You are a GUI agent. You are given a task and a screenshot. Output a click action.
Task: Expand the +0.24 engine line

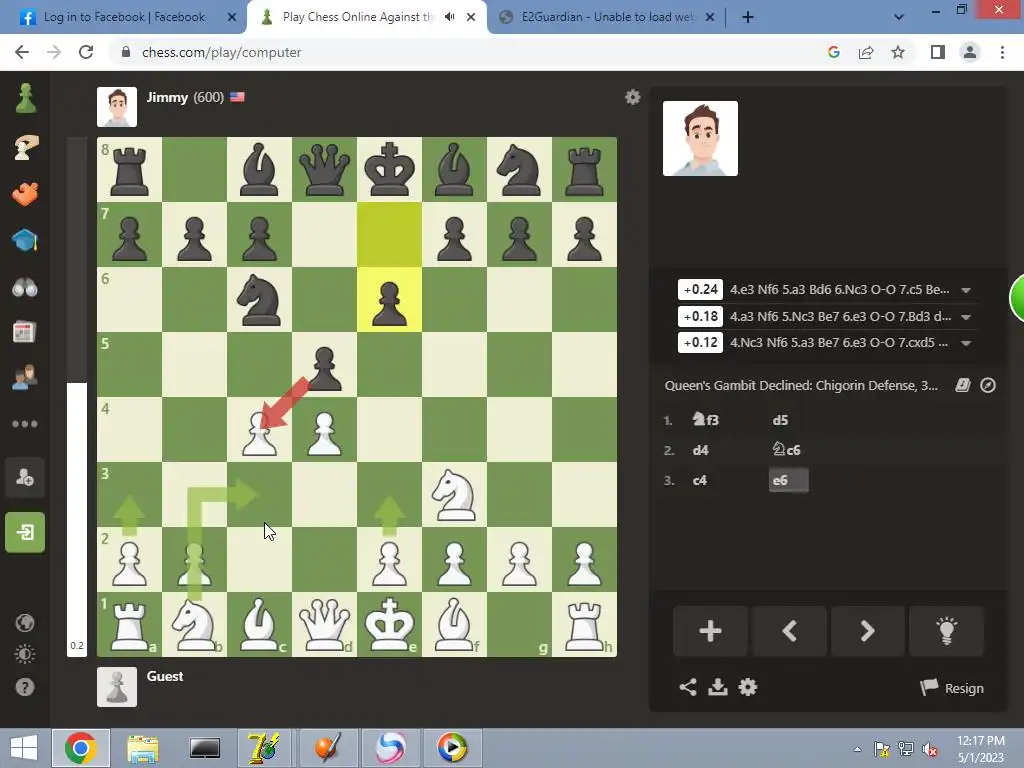click(x=966, y=290)
